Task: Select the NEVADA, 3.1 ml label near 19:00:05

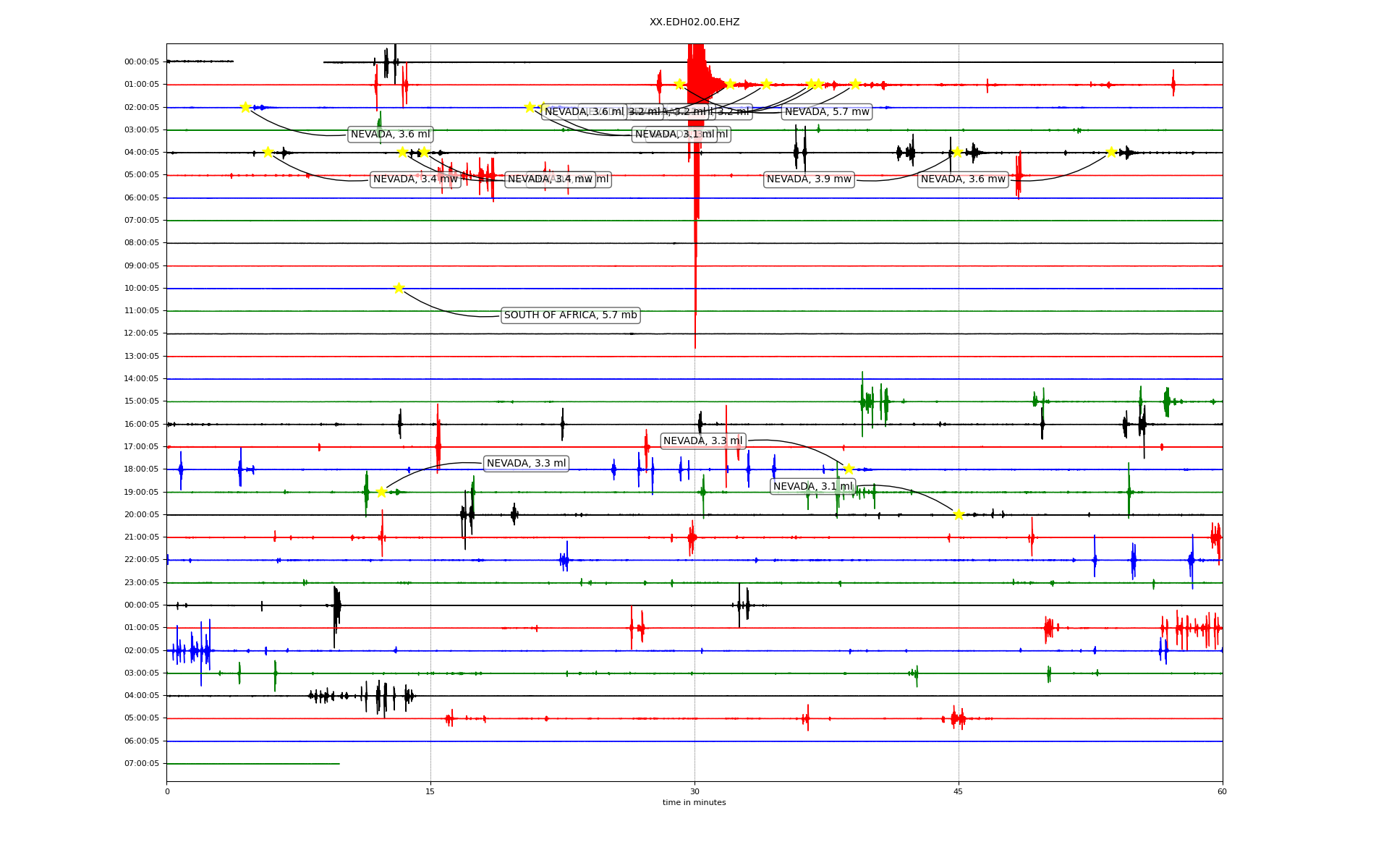Action: click(x=812, y=486)
